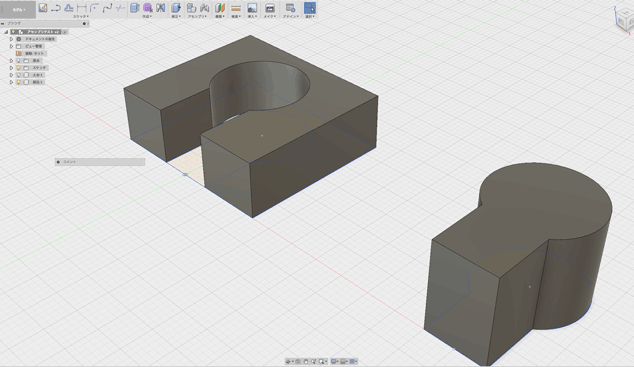Screen dimensions: 634x367
Task: Click the measure icon above 検査
Action: point(236,8)
